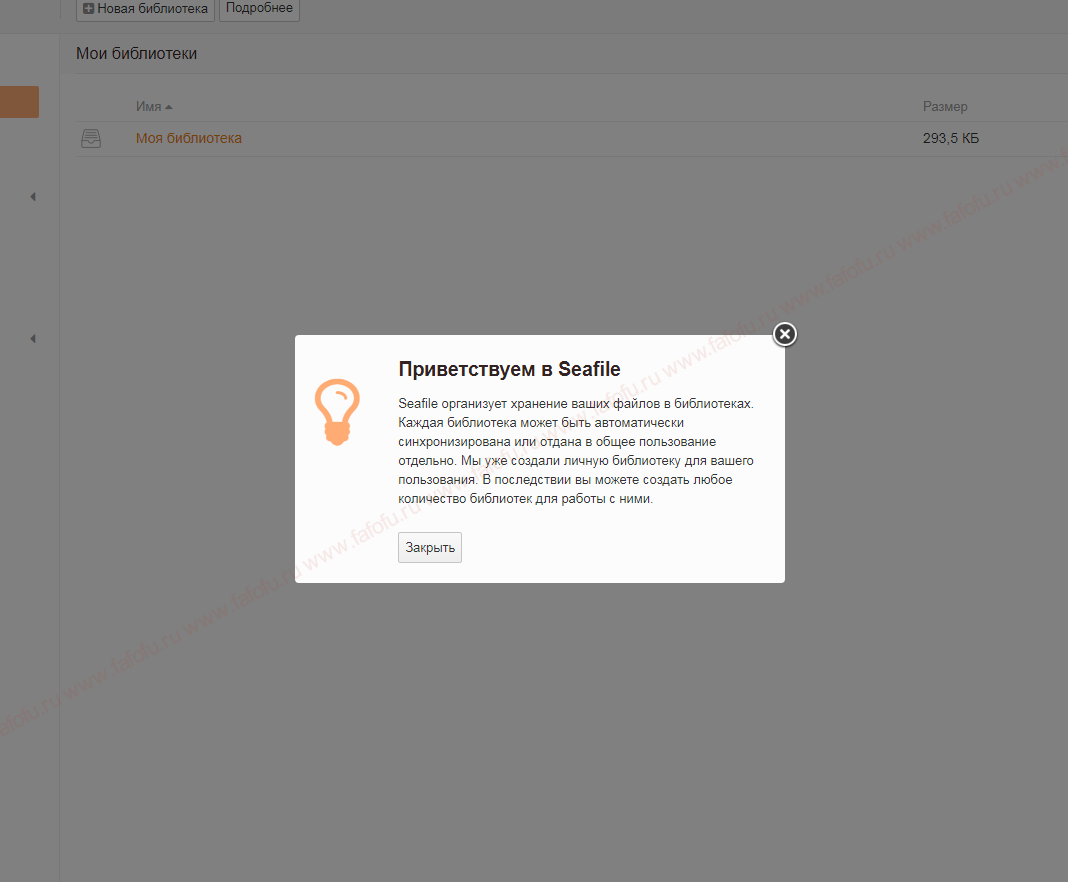Select the highlighted orange sidebar item
1068x882 pixels.
pos(19,102)
